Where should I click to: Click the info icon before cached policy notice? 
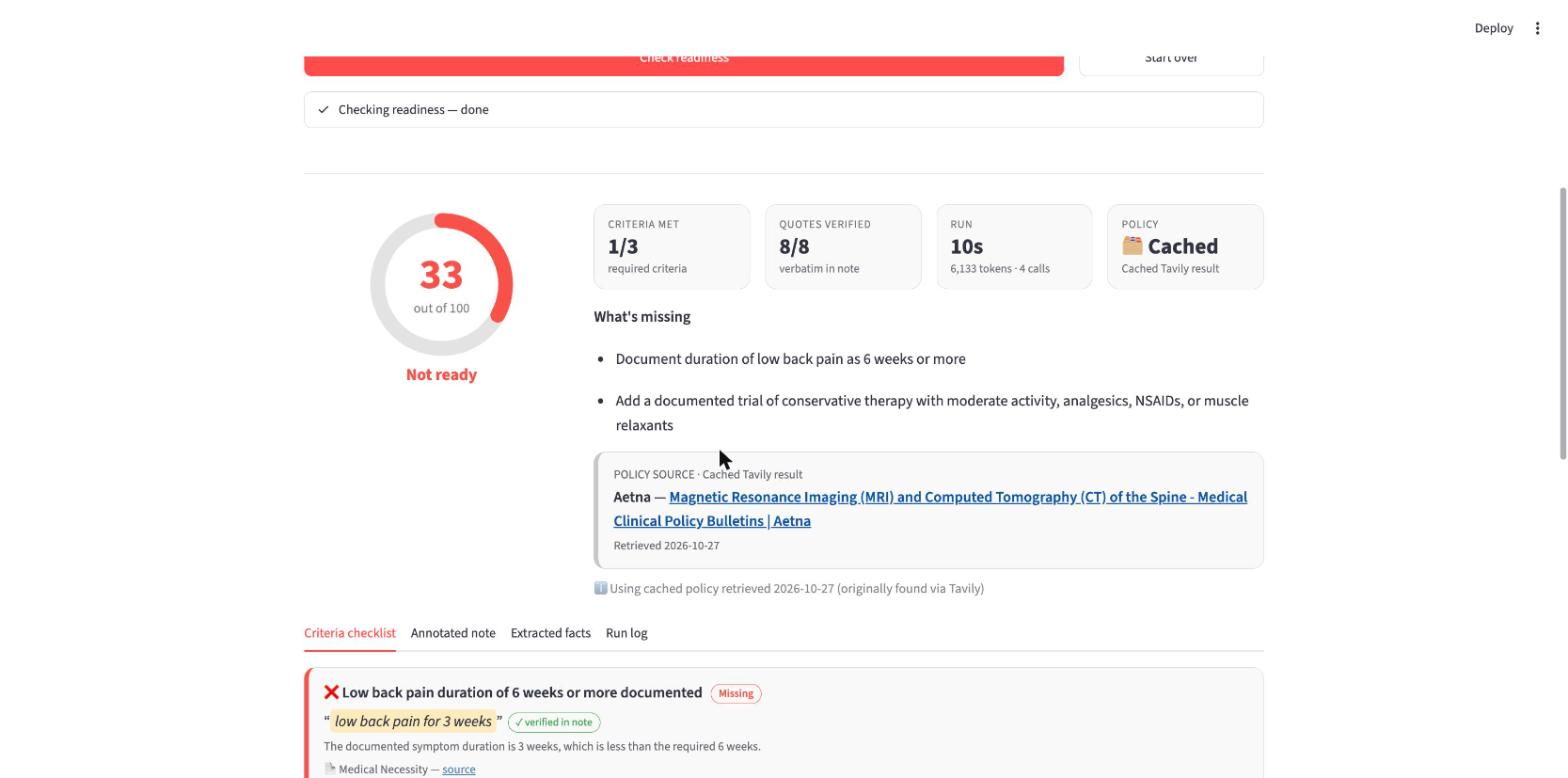(x=600, y=588)
